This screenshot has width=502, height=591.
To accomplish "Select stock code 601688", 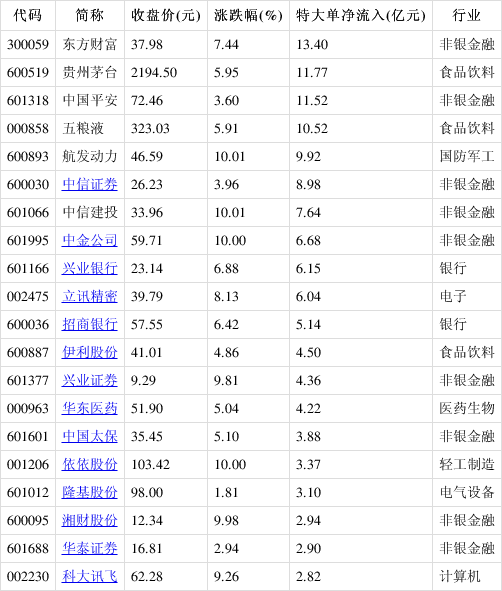I will tap(28, 548).
